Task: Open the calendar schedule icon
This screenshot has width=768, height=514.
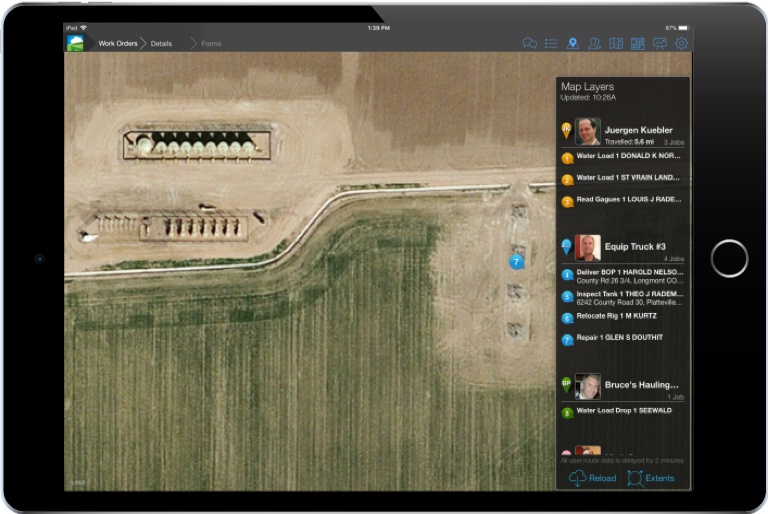Action: 637,44
